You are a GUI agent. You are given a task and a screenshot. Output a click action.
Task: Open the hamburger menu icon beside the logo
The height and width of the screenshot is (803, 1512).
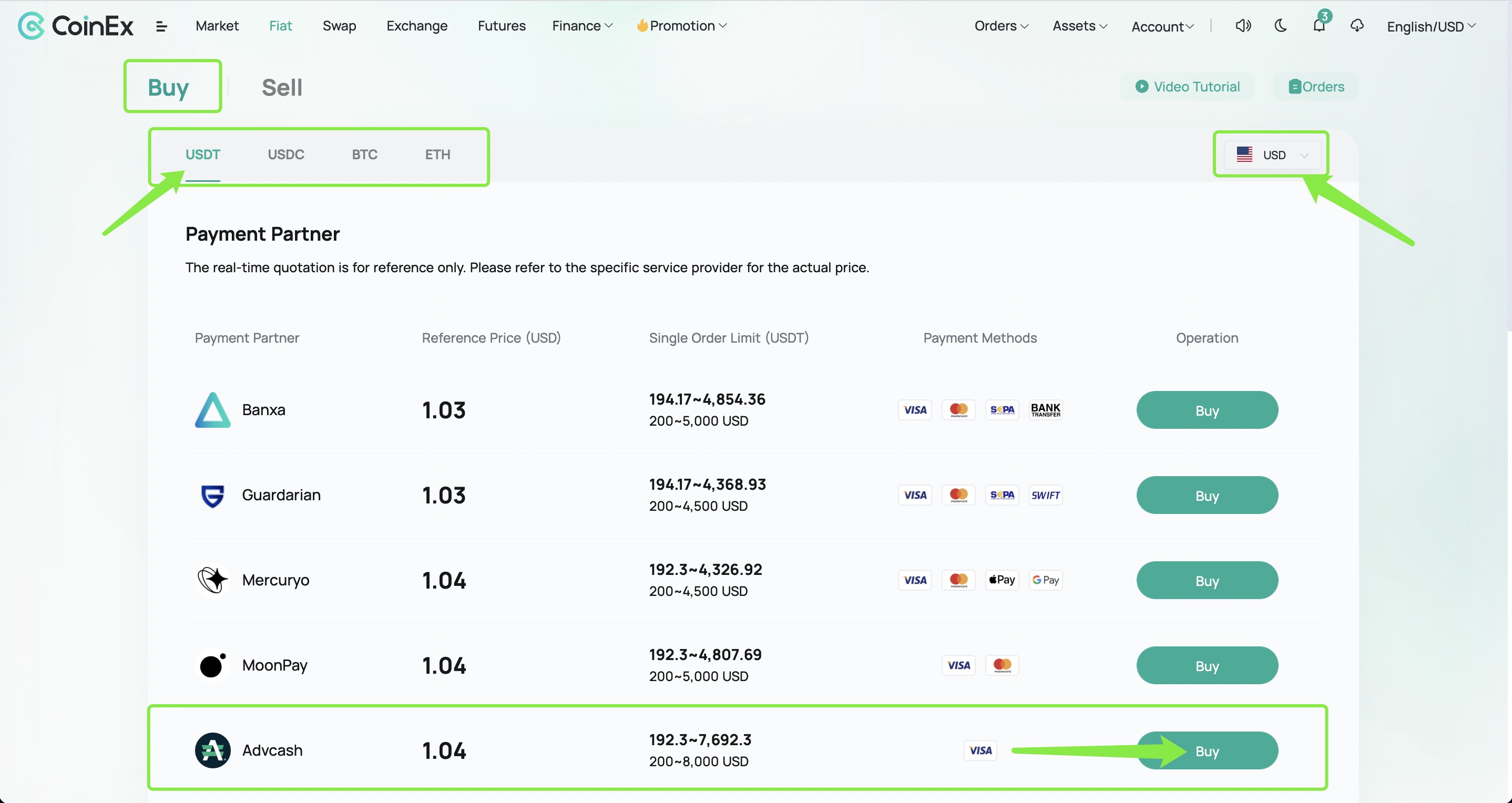pyautogui.click(x=161, y=26)
